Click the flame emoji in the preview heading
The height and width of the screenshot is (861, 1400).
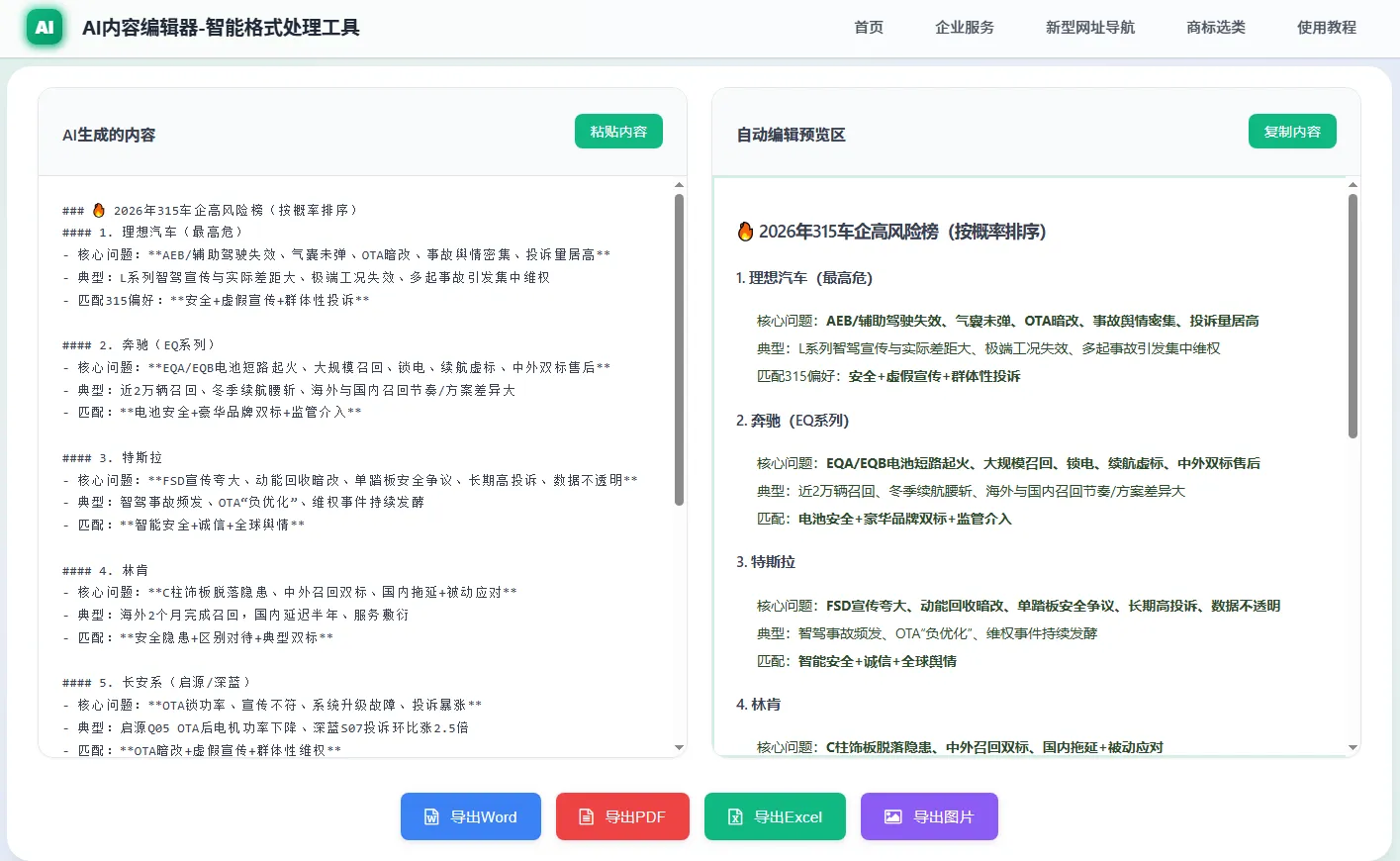point(744,230)
